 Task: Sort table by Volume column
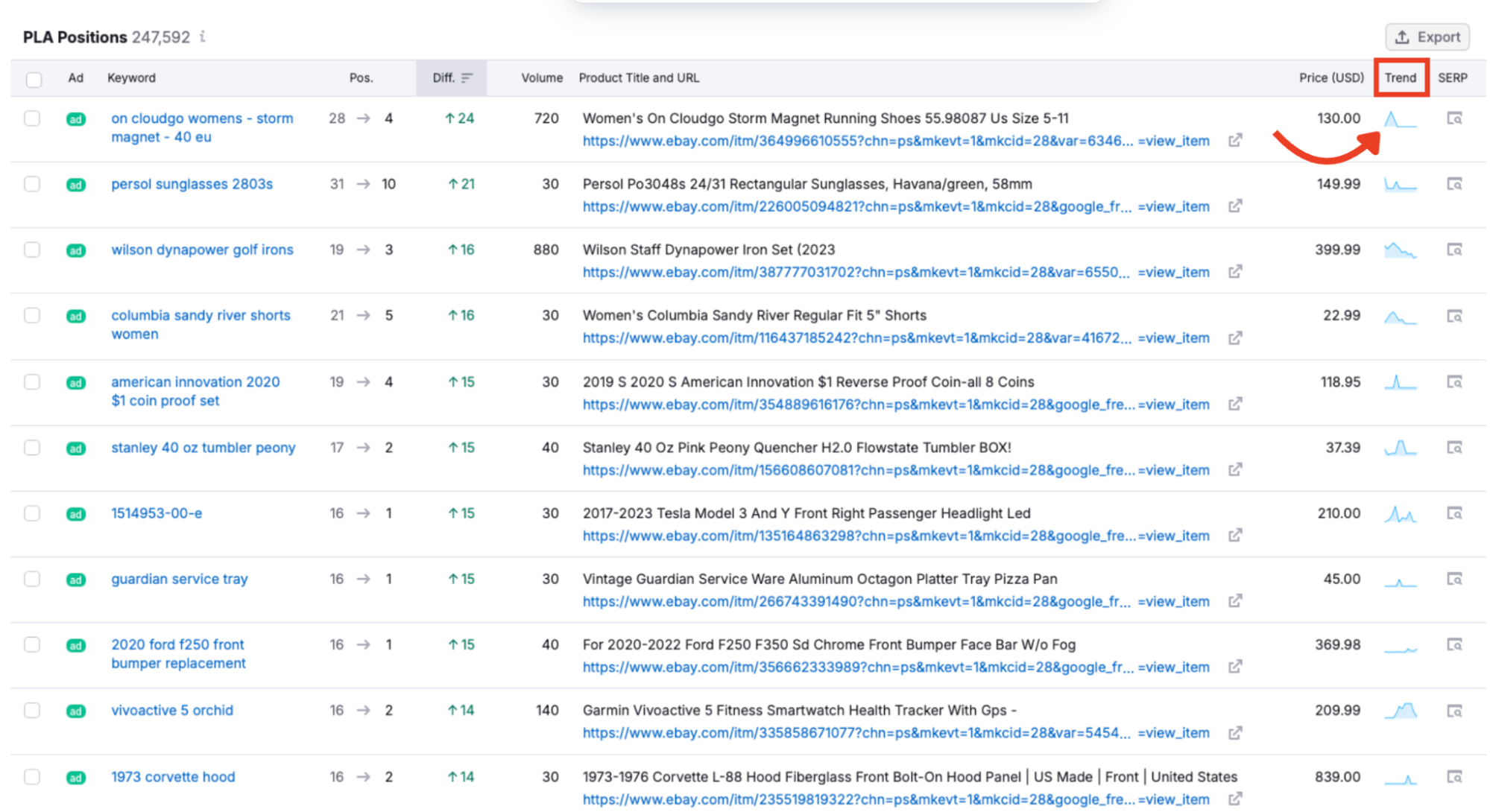pos(541,78)
